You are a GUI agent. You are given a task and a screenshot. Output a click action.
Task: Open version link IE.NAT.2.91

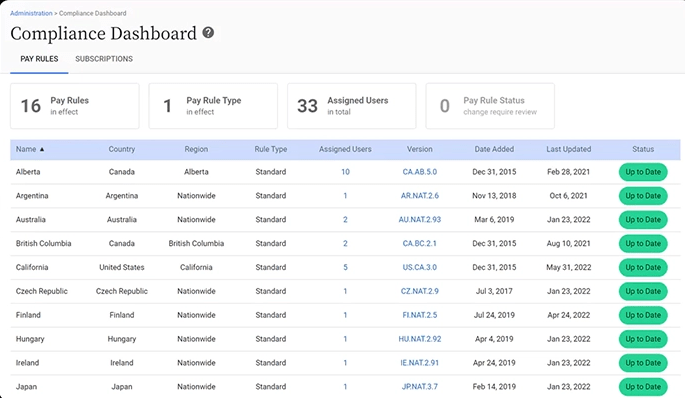[419, 363]
